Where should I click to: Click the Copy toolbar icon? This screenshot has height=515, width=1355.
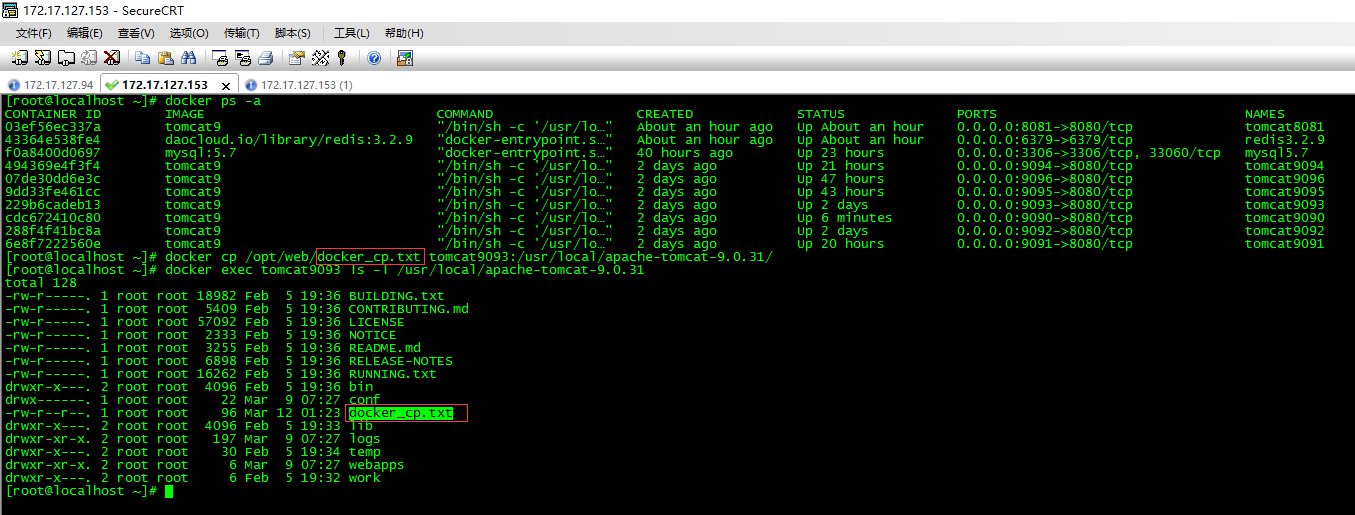click(x=142, y=58)
